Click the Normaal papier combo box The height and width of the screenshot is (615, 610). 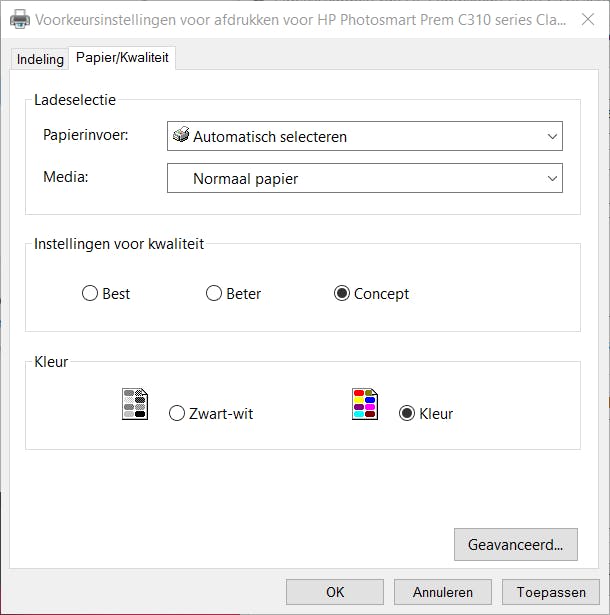(350, 179)
